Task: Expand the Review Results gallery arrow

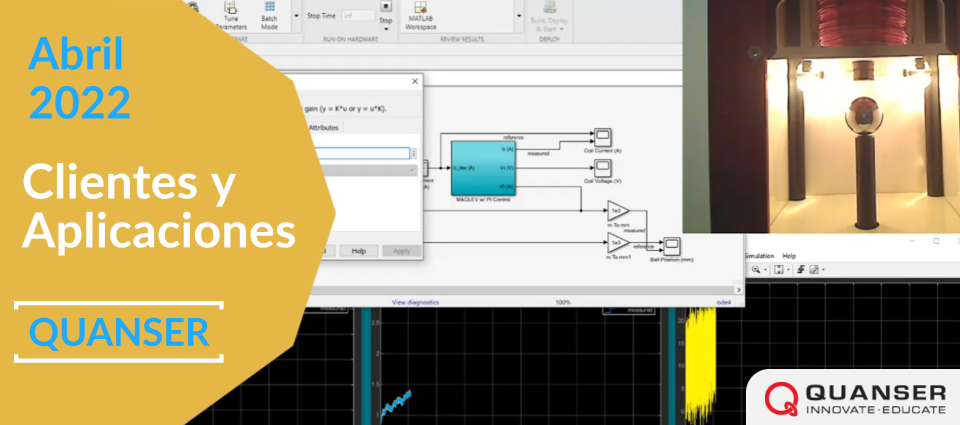Action: (519, 17)
